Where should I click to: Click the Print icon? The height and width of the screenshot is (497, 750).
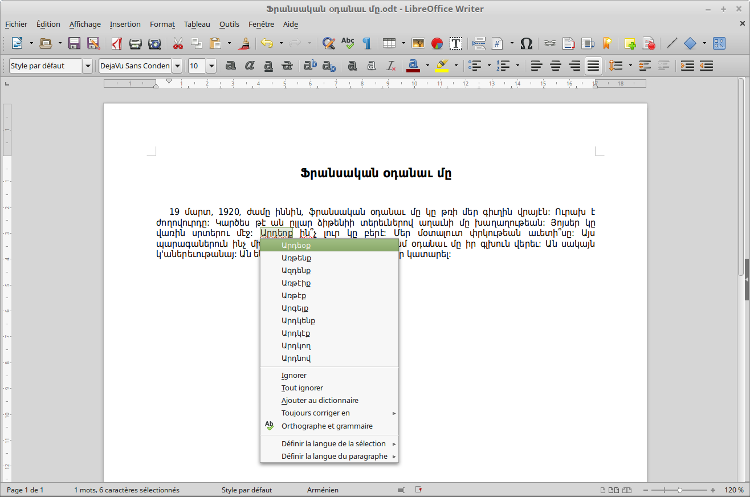point(135,44)
